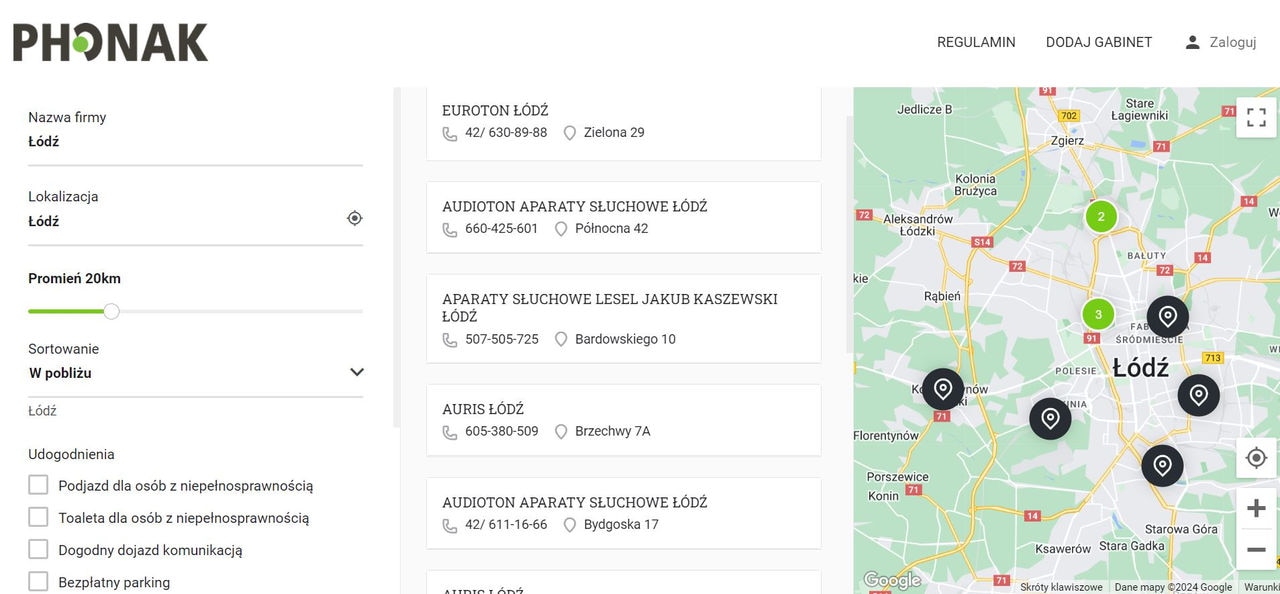Click phone number 42/ 630-89-88
This screenshot has height=594, width=1280.
pyautogui.click(x=506, y=133)
